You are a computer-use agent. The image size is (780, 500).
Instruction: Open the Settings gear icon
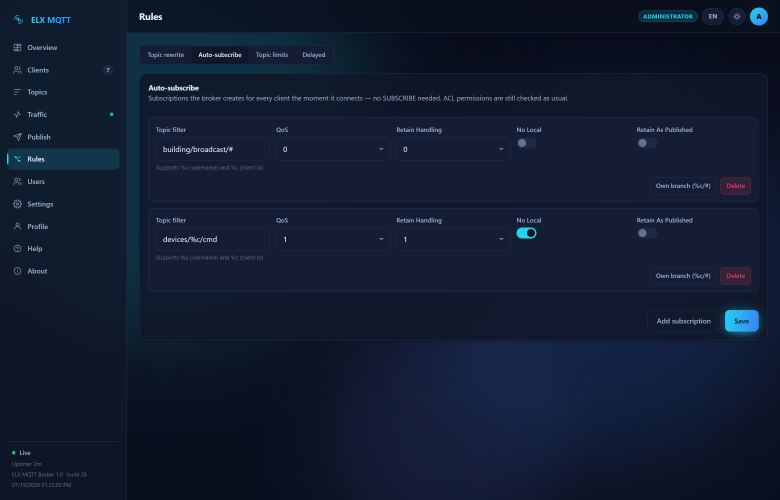[17, 204]
